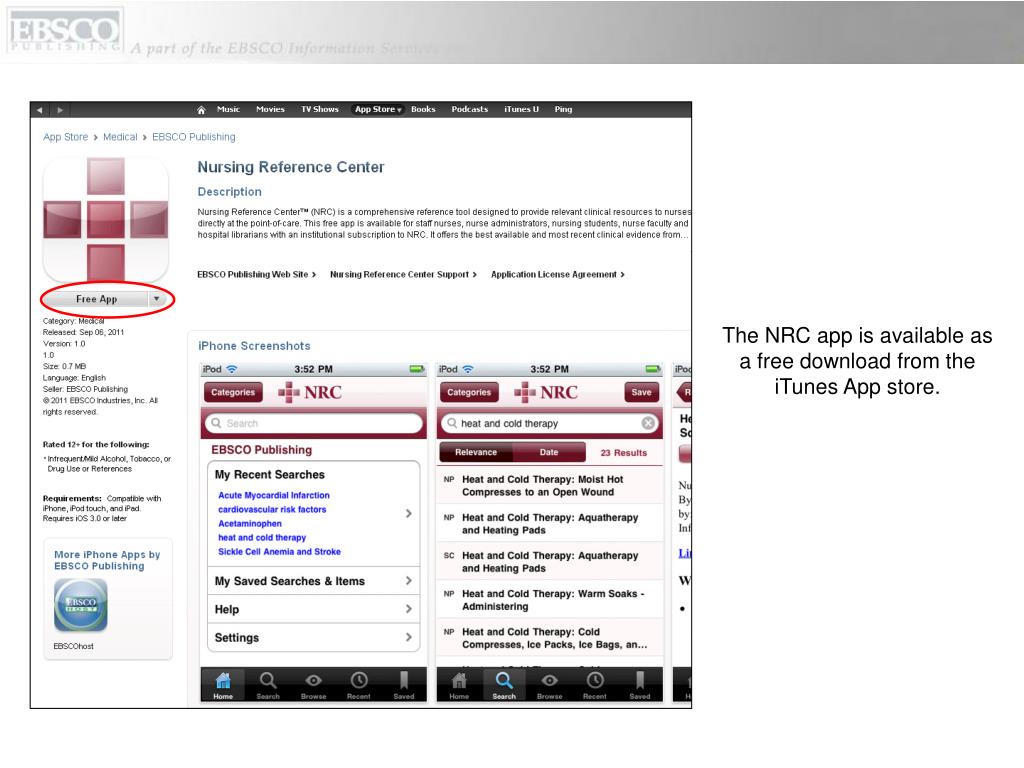Open Application License Agreement link

[x=558, y=275]
